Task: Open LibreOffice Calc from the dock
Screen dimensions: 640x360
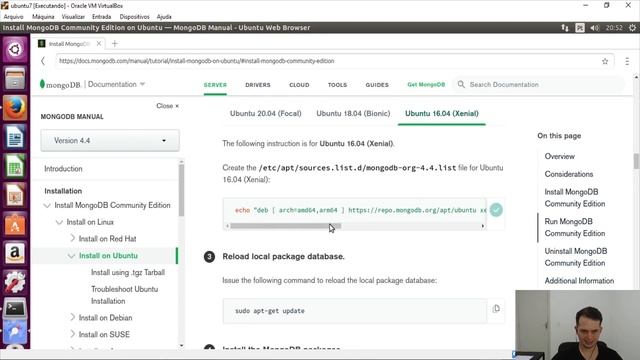Action: 15,167
